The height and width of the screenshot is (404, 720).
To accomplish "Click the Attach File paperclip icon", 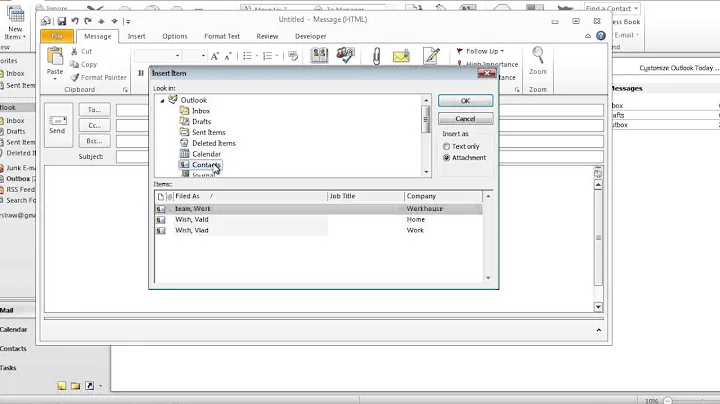I will pyautogui.click(x=376, y=56).
